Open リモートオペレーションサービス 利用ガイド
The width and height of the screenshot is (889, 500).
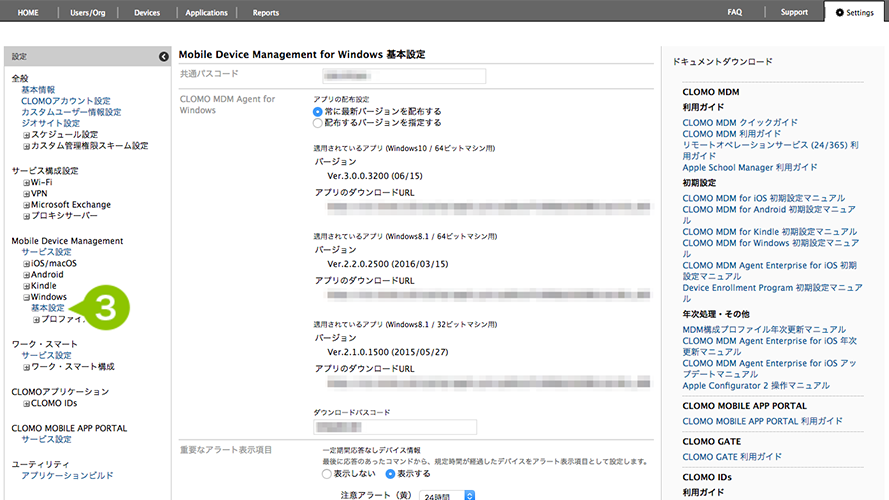771,150
